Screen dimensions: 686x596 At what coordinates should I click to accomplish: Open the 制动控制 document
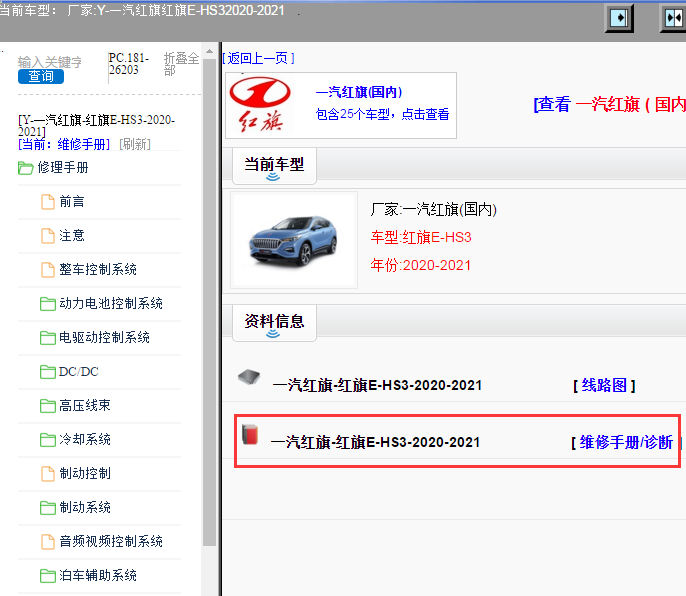point(85,473)
